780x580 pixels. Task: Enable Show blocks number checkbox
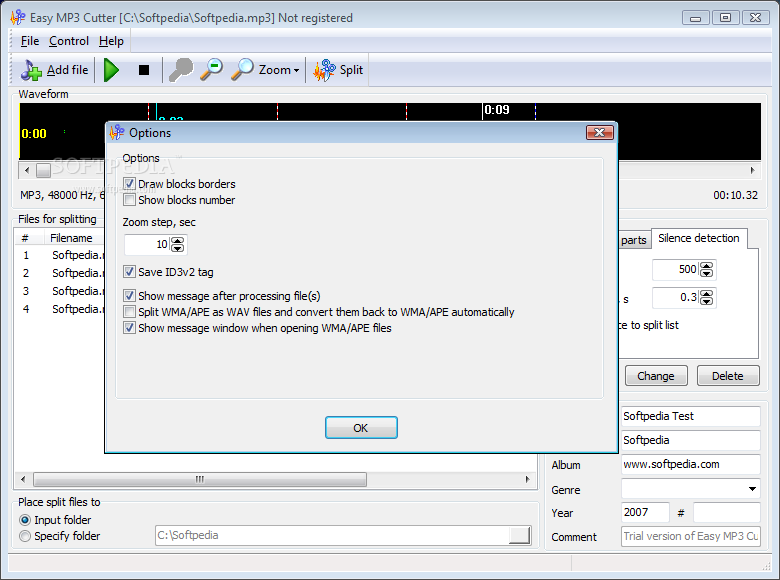(129, 200)
